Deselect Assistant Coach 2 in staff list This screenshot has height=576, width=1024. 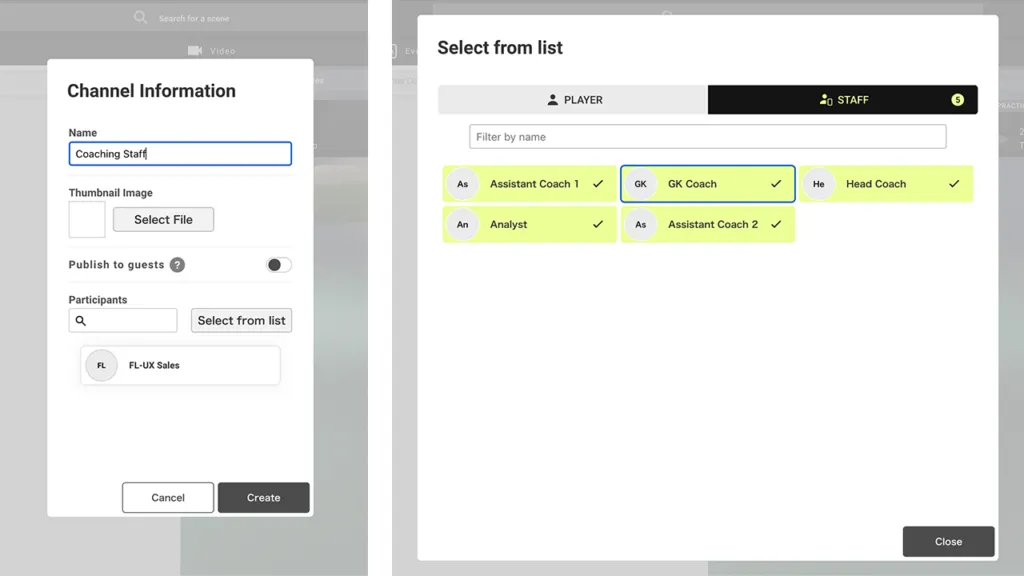coord(708,225)
